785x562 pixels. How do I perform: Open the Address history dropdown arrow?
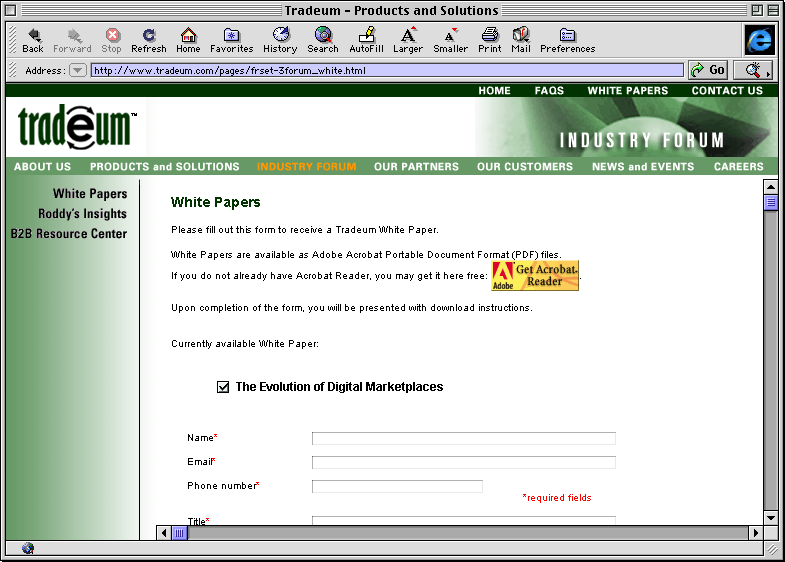click(78, 70)
